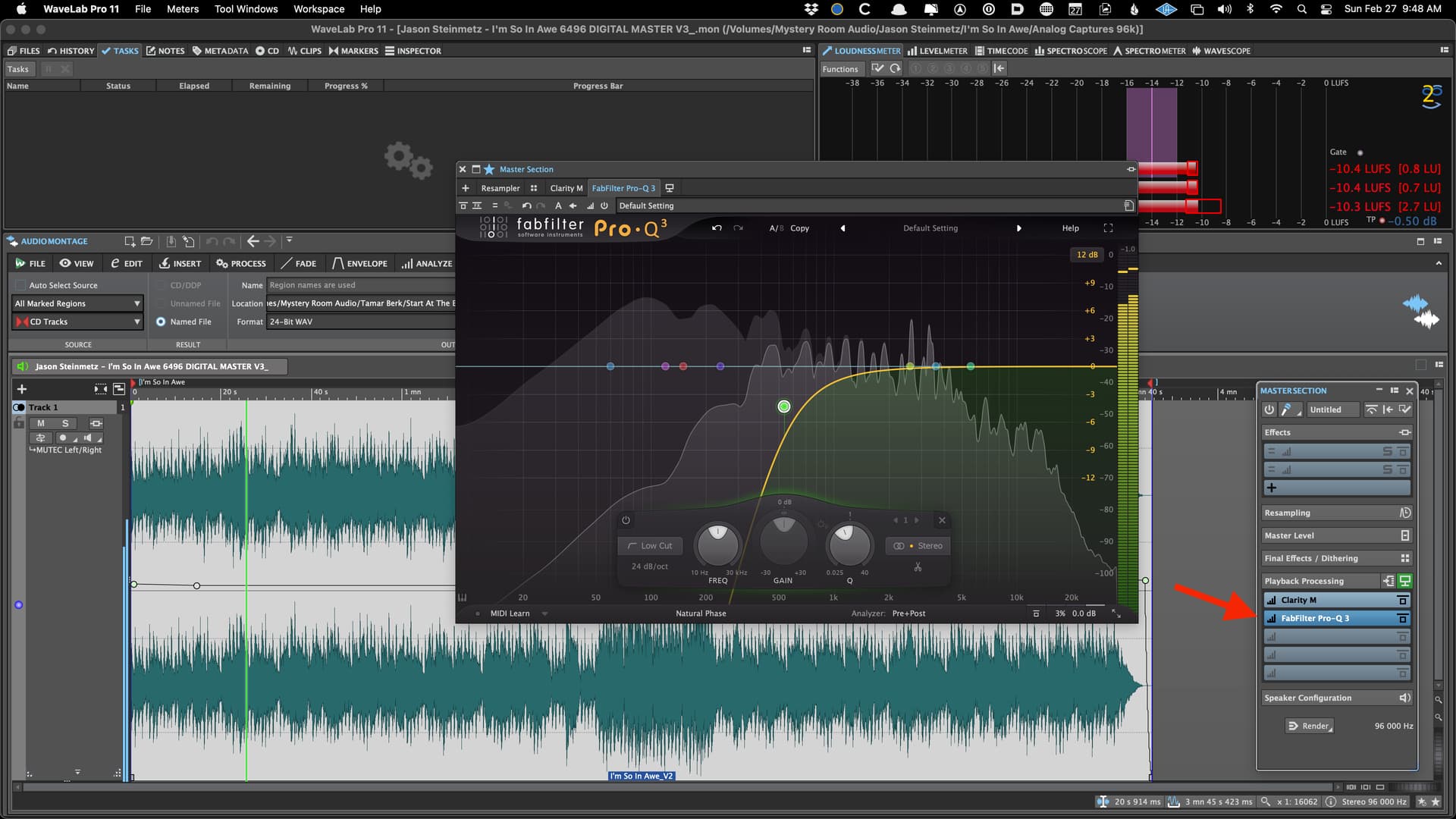Enable the Auto Select Source checkbox
This screenshot has width=1456, height=819.
(x=21, y=285)
